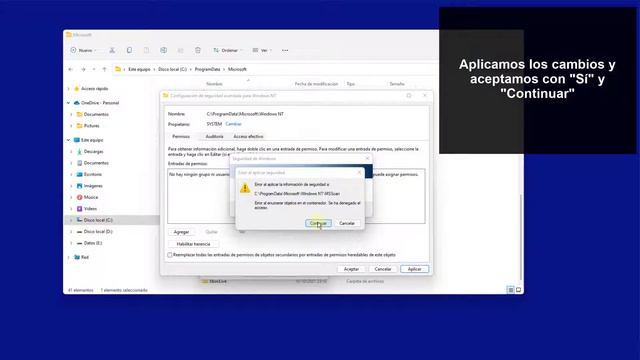Select Vídeos in the navigation pane
Viewport: 640px width, 360px height.
point(90,209)
